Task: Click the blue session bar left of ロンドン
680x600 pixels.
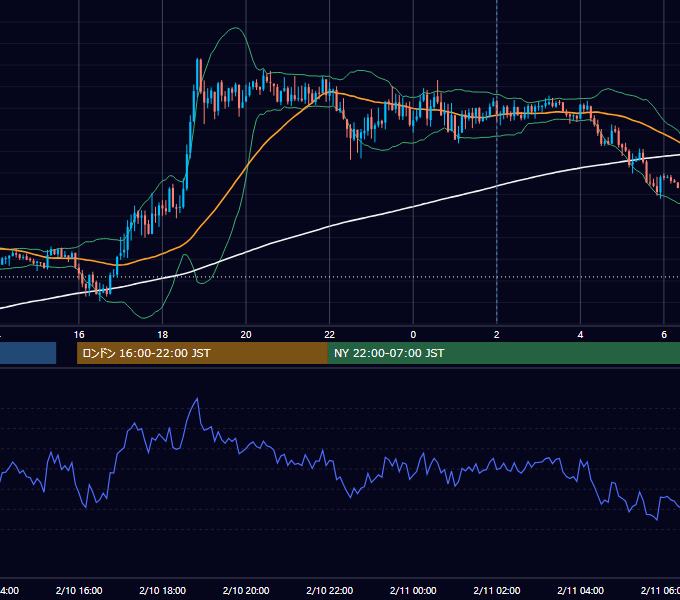Action: [x=28, y=353]
